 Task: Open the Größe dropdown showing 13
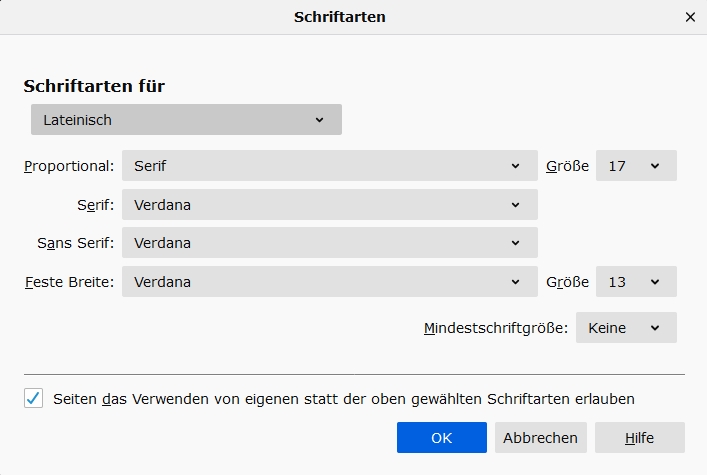pyautogui.click(x=636, y=282)
